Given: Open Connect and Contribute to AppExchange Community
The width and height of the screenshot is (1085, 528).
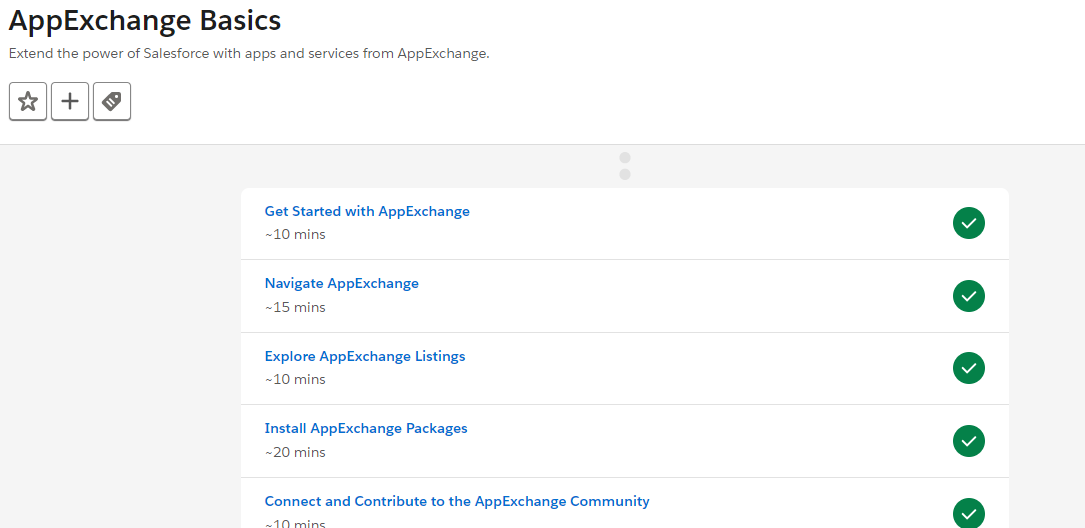Looking at the screenshot, I should (x=457, y=501).
